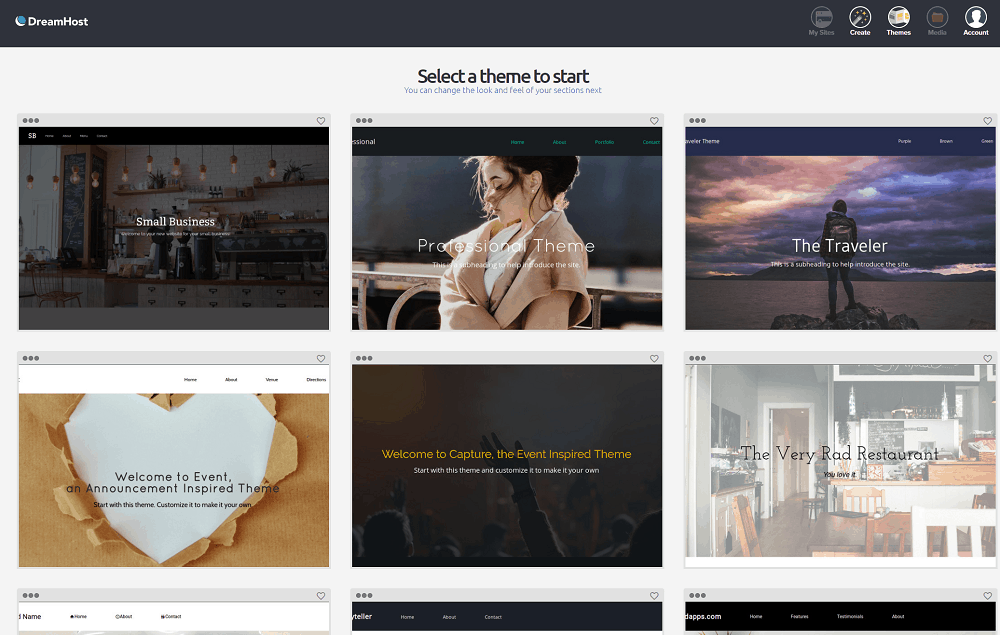Click the window dots on Restaurant theme card
Viewport: 1000px width, 635px height.
698,358
